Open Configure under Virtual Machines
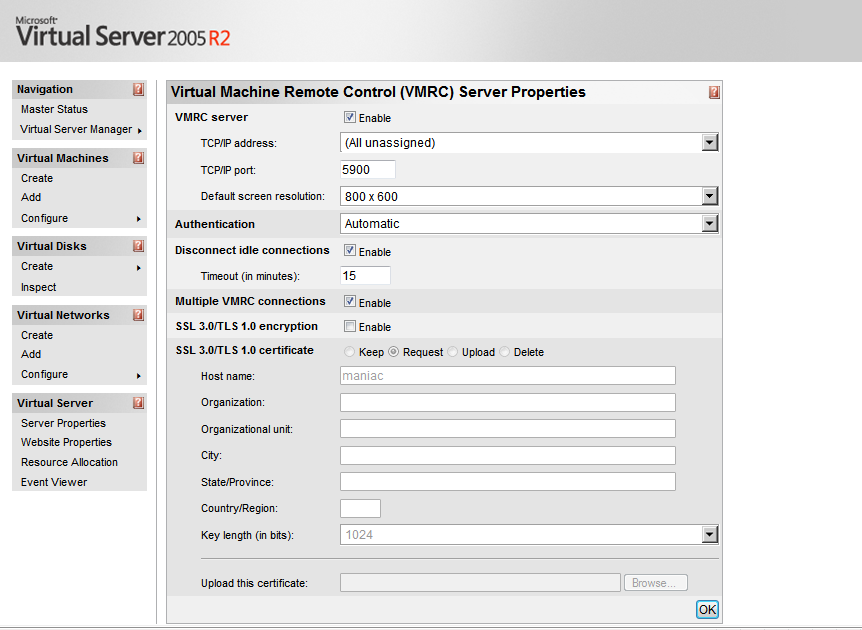862x630 pixels. click(x=45, y=218)
